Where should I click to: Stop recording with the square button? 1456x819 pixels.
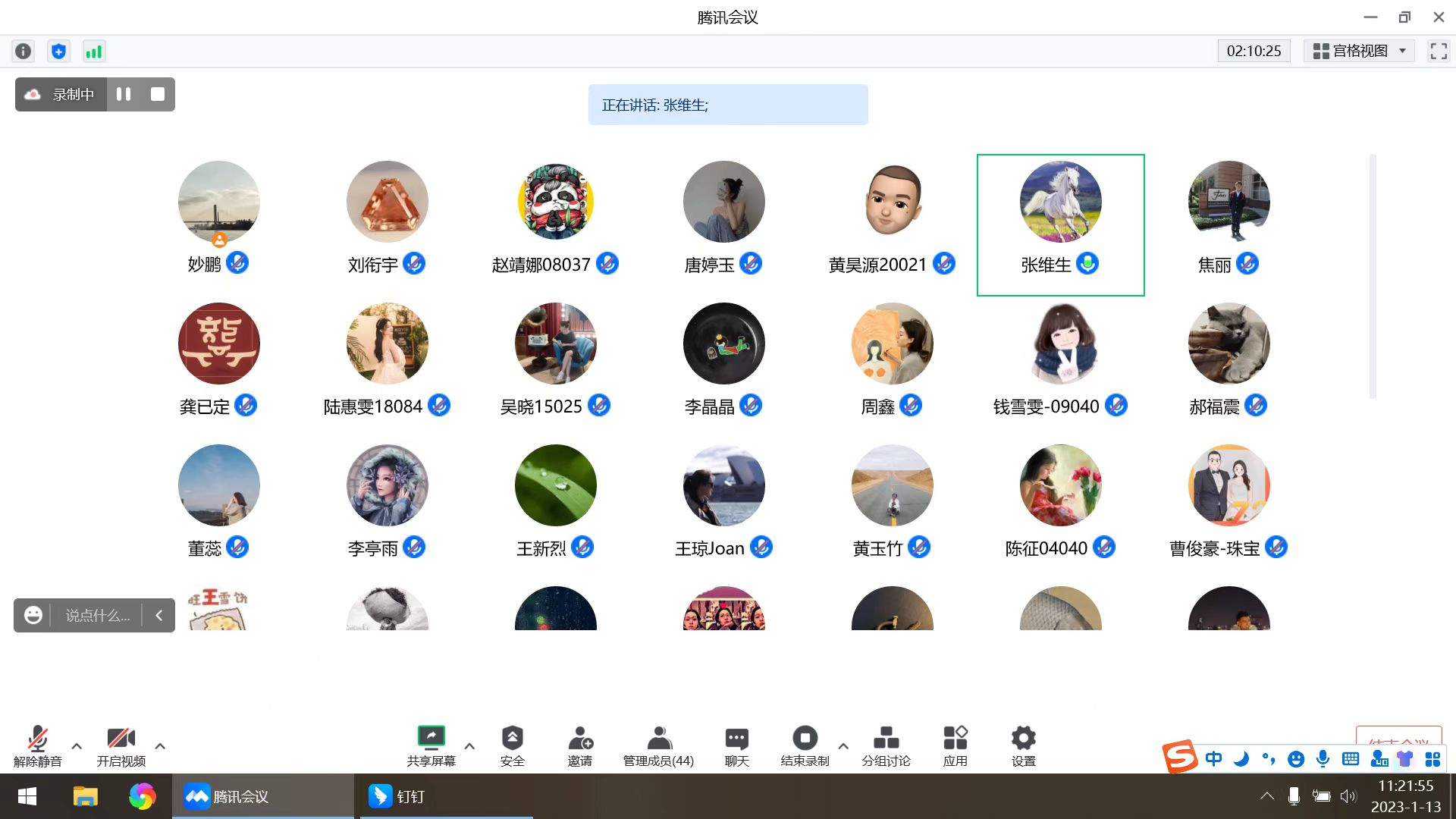158,94
